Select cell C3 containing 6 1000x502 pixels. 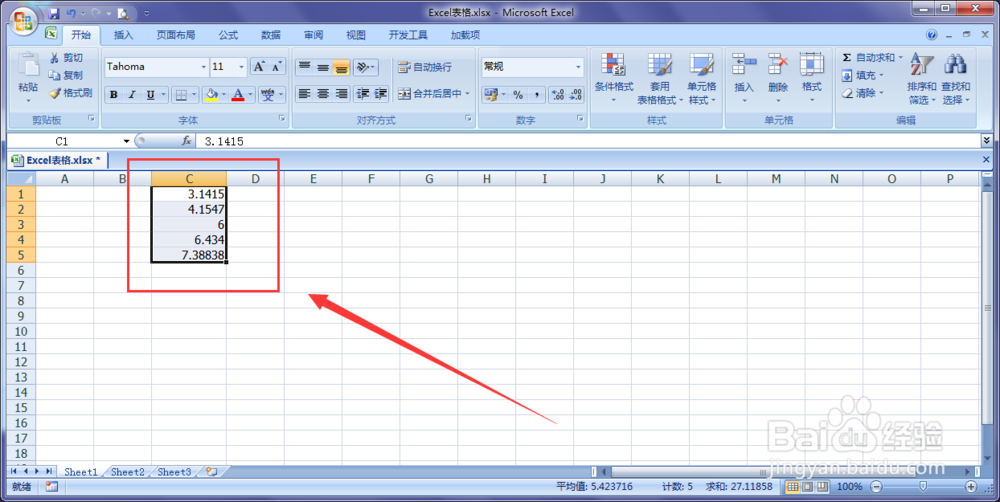click(189, 225)
